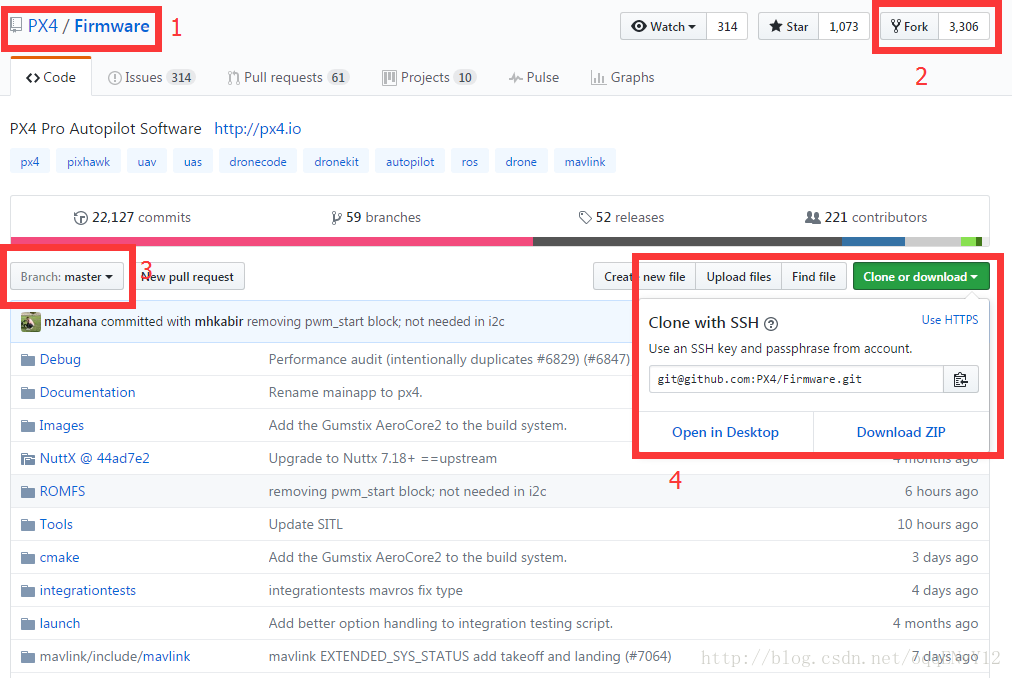The image size is (1012, 678).
Task: Select the drone topic tag
Action: [x=521, y=161]
